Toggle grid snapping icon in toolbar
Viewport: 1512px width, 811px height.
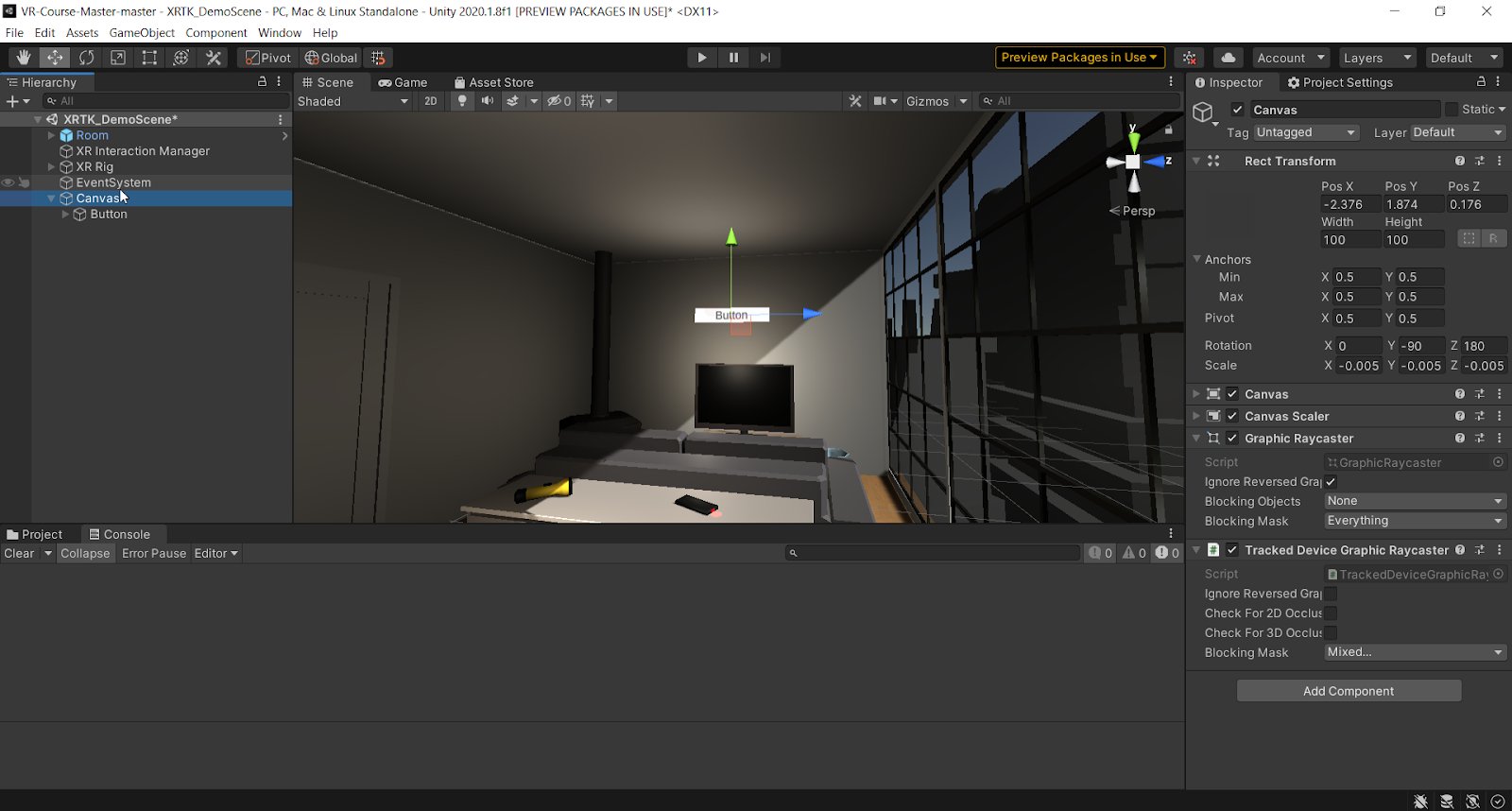378,58
